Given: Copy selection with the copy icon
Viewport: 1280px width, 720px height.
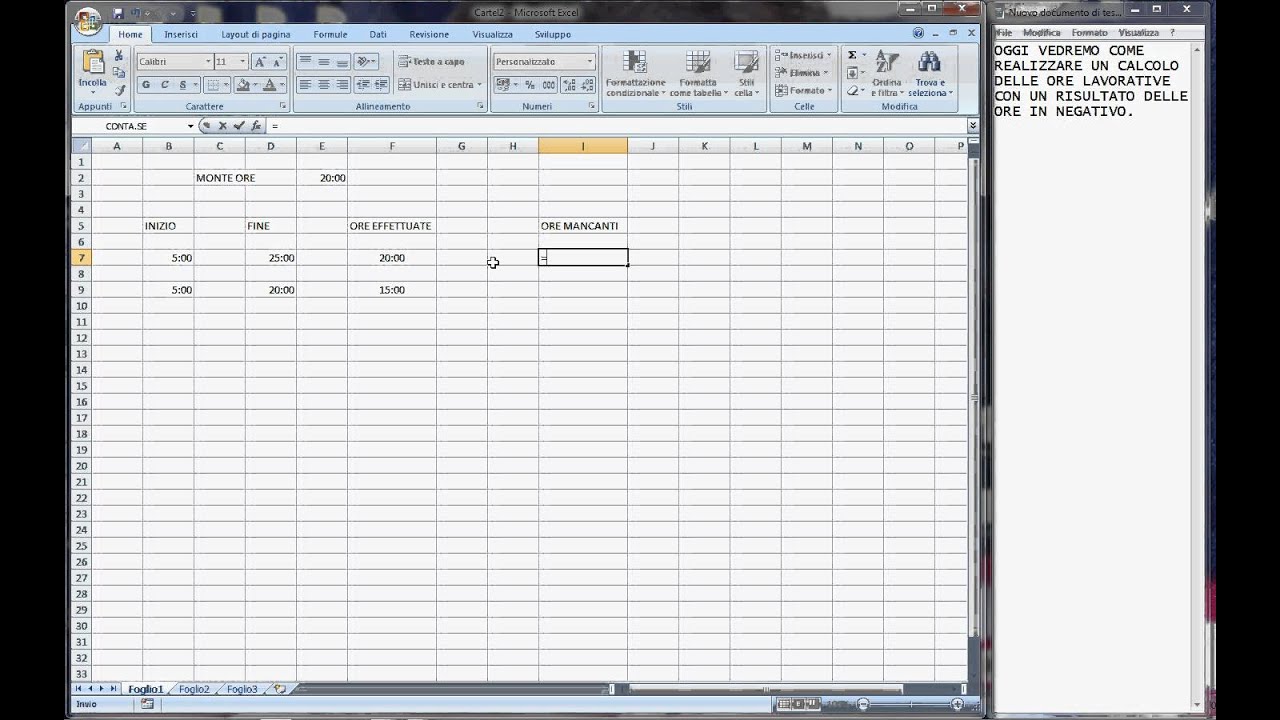Looking at the screenshot, I should coord(119,73).
